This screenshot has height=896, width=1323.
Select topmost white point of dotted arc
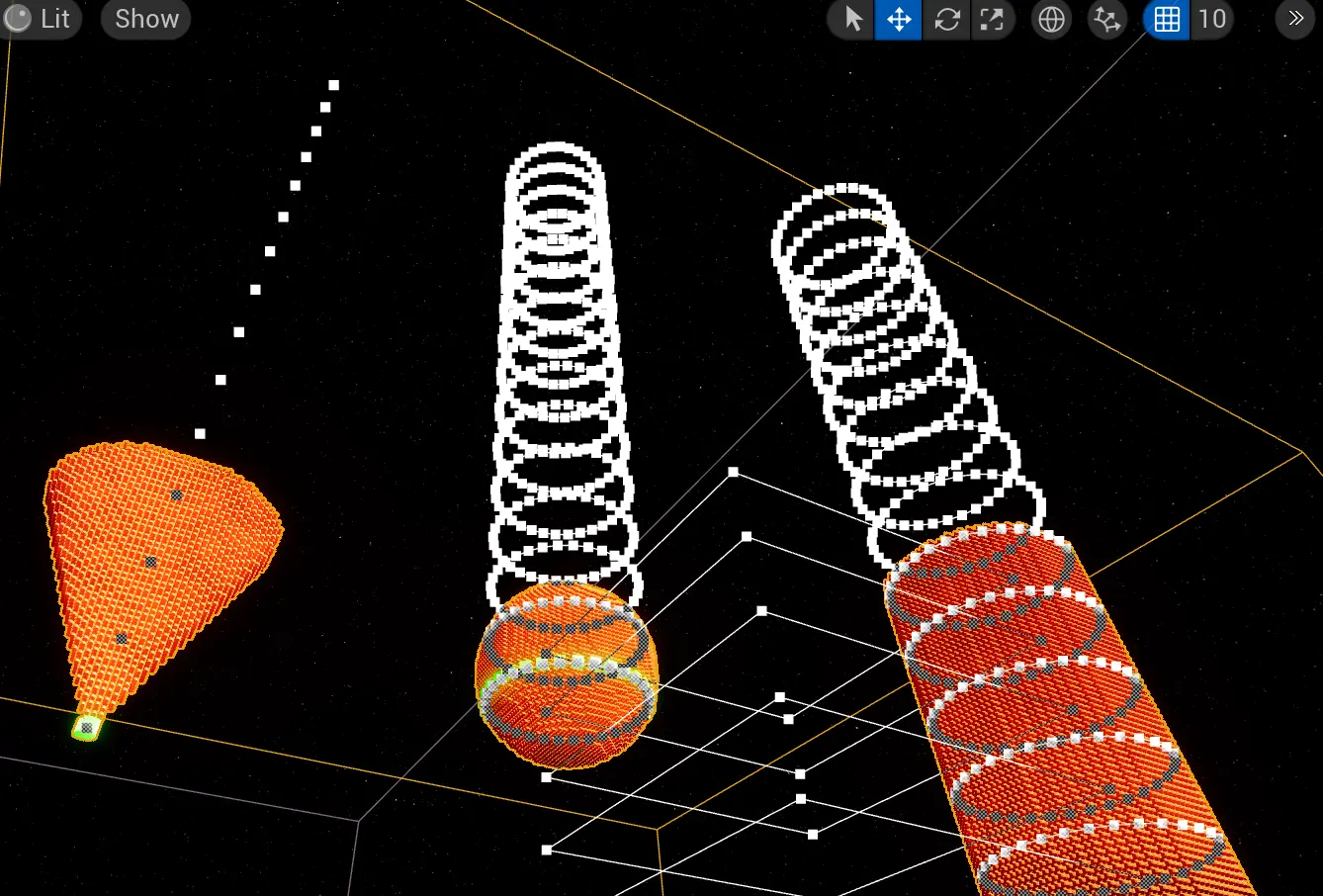click(334, 85)
